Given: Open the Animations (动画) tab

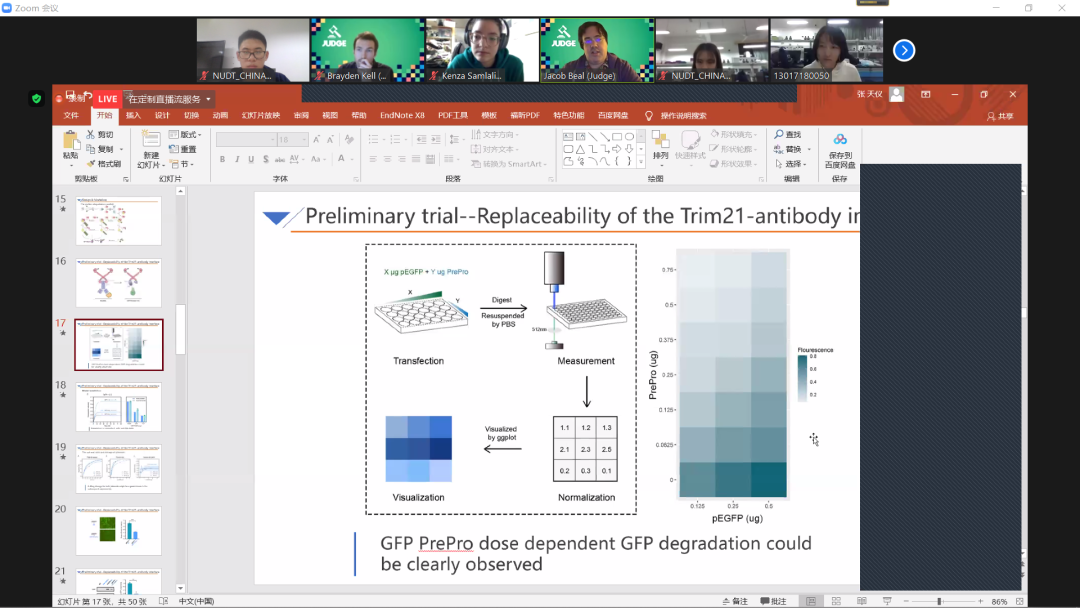Looking at the screenshot, I should (x=220, y=116).
